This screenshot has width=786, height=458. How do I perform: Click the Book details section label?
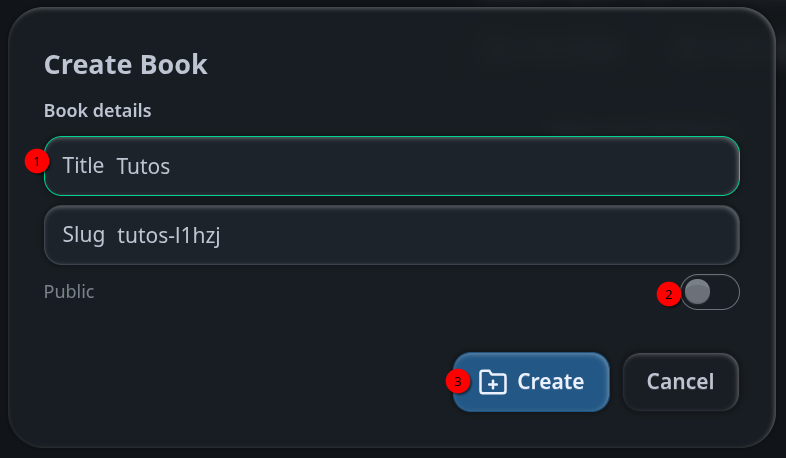pos(98,111)
